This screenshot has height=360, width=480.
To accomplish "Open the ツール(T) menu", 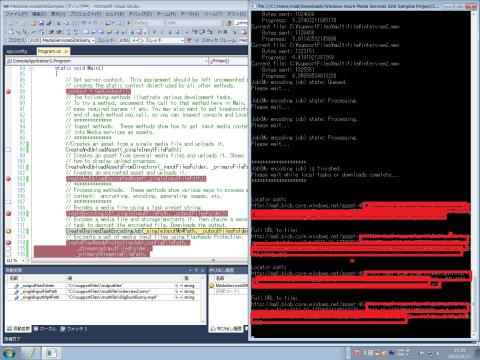I will click(x=213, y=14).
